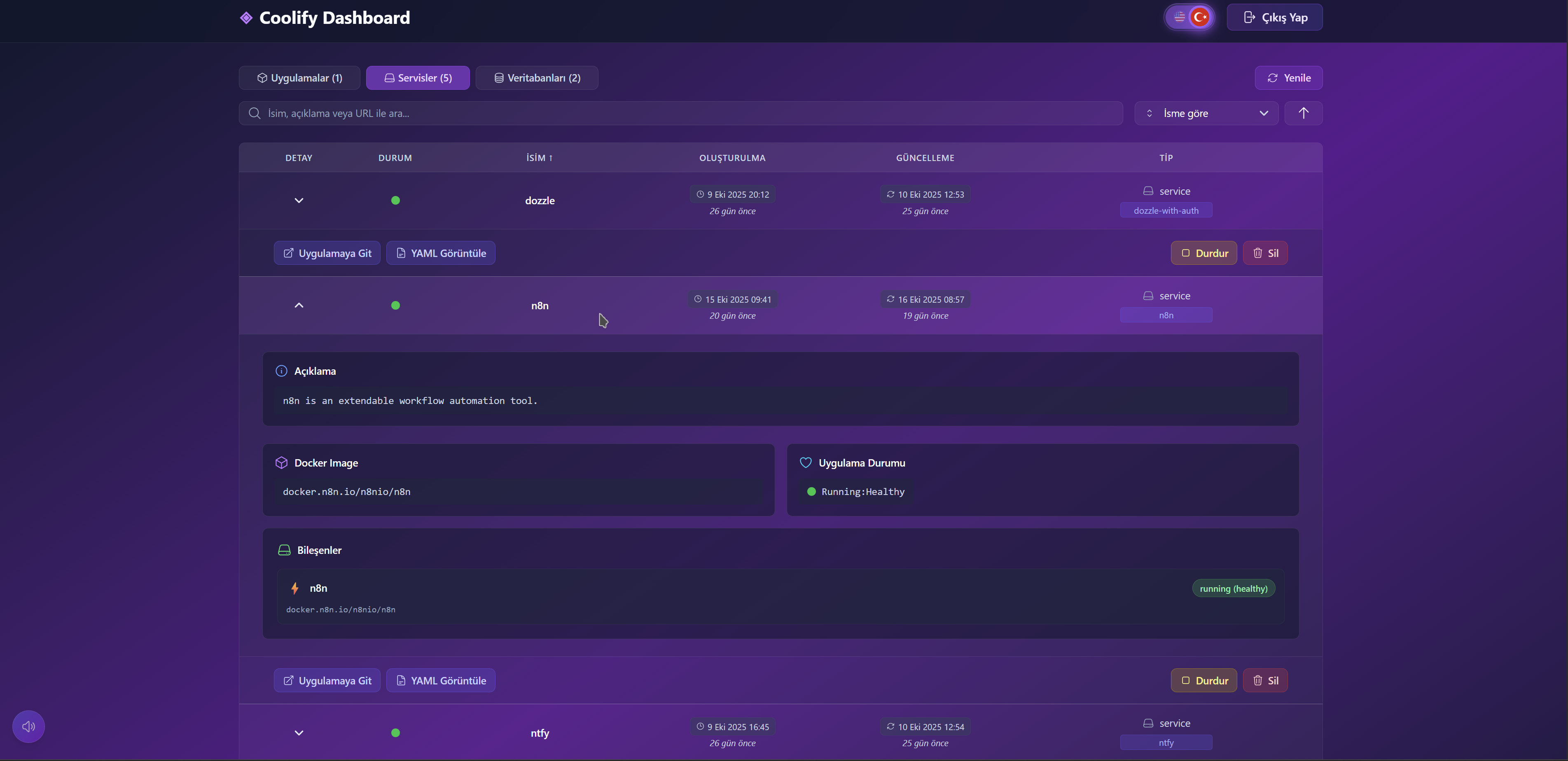Switch to Veritabanları (2) tab
This screenshot has height=761, width=1568.
pyautogui.click(x=536, y=78)
